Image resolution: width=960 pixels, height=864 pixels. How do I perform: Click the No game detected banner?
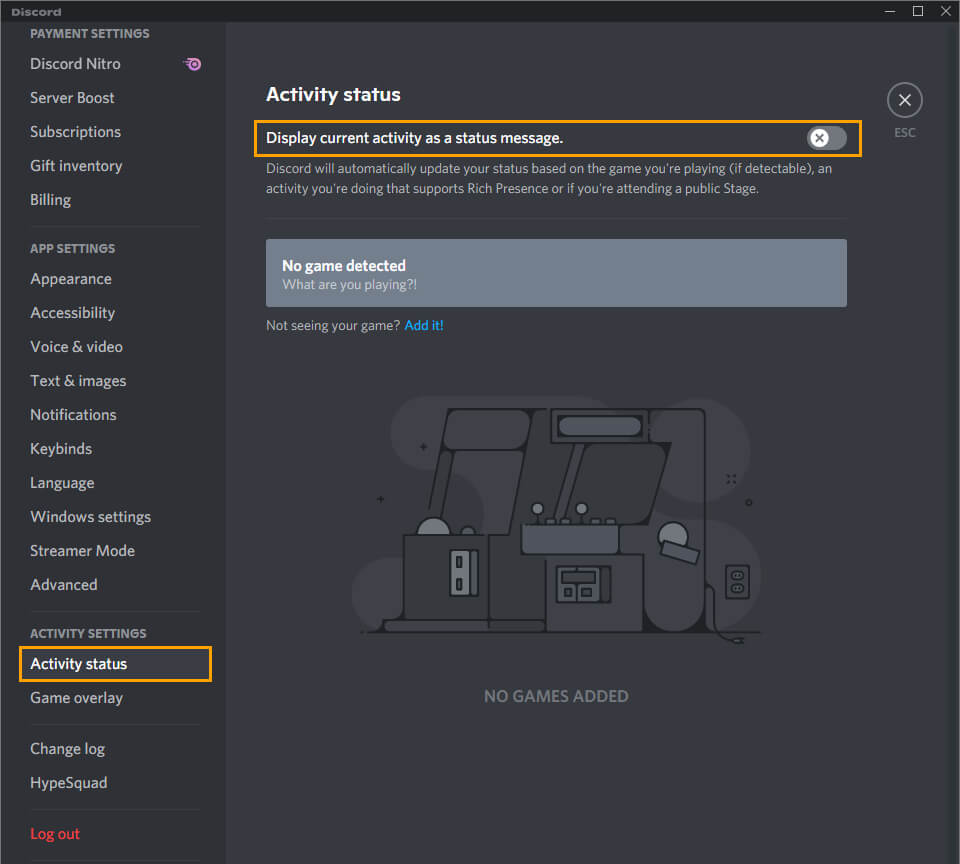click(556, 273)
